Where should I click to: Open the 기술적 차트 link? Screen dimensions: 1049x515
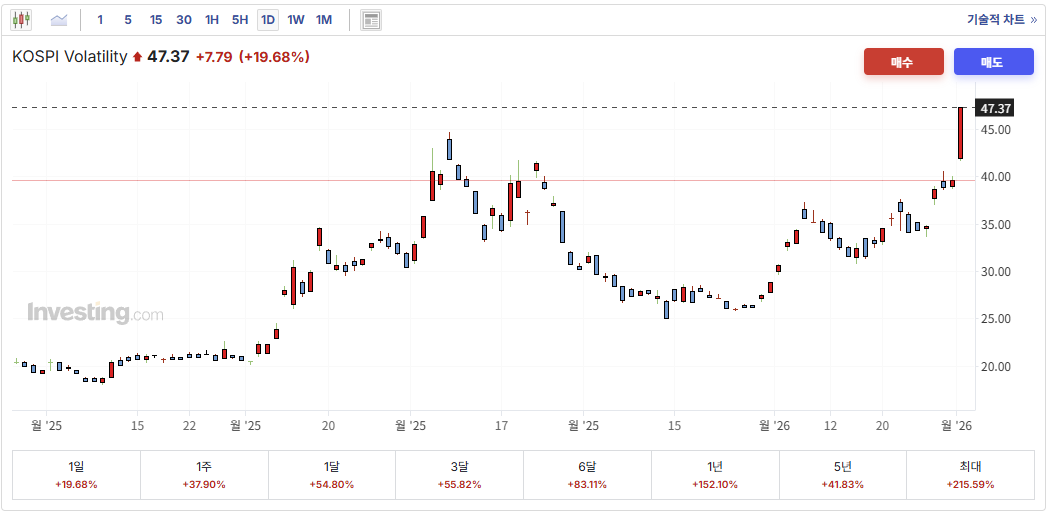pyautogui.click(x=1002, y=19)
